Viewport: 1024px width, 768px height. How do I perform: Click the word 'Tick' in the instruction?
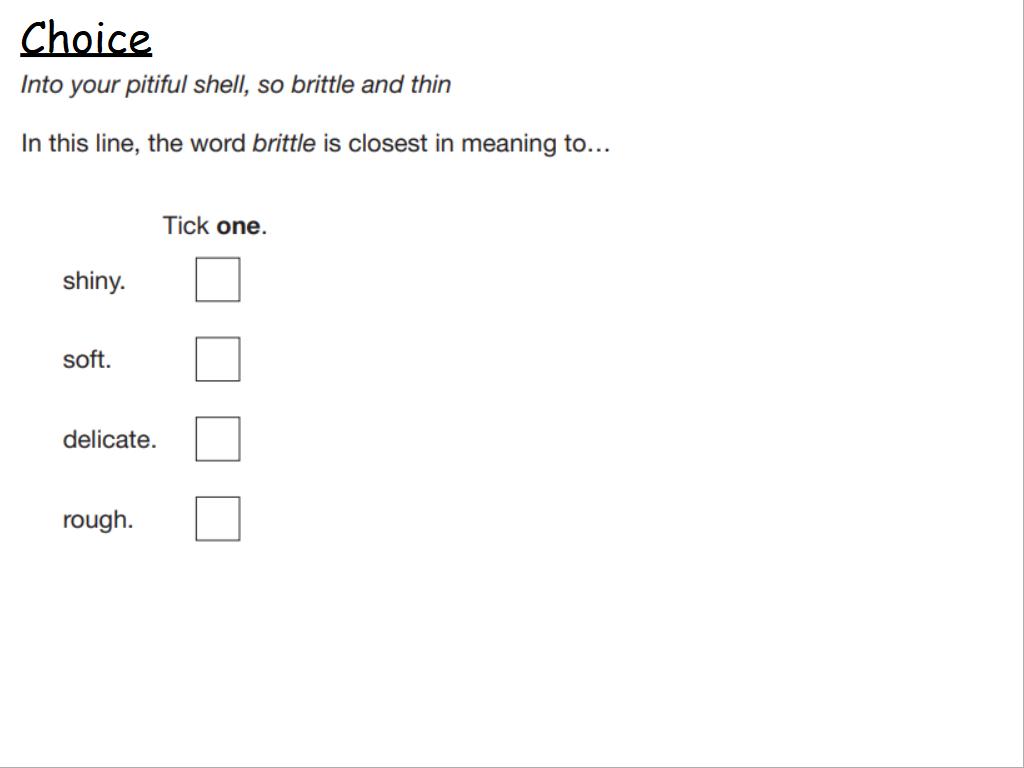click(x=186, y=225)
